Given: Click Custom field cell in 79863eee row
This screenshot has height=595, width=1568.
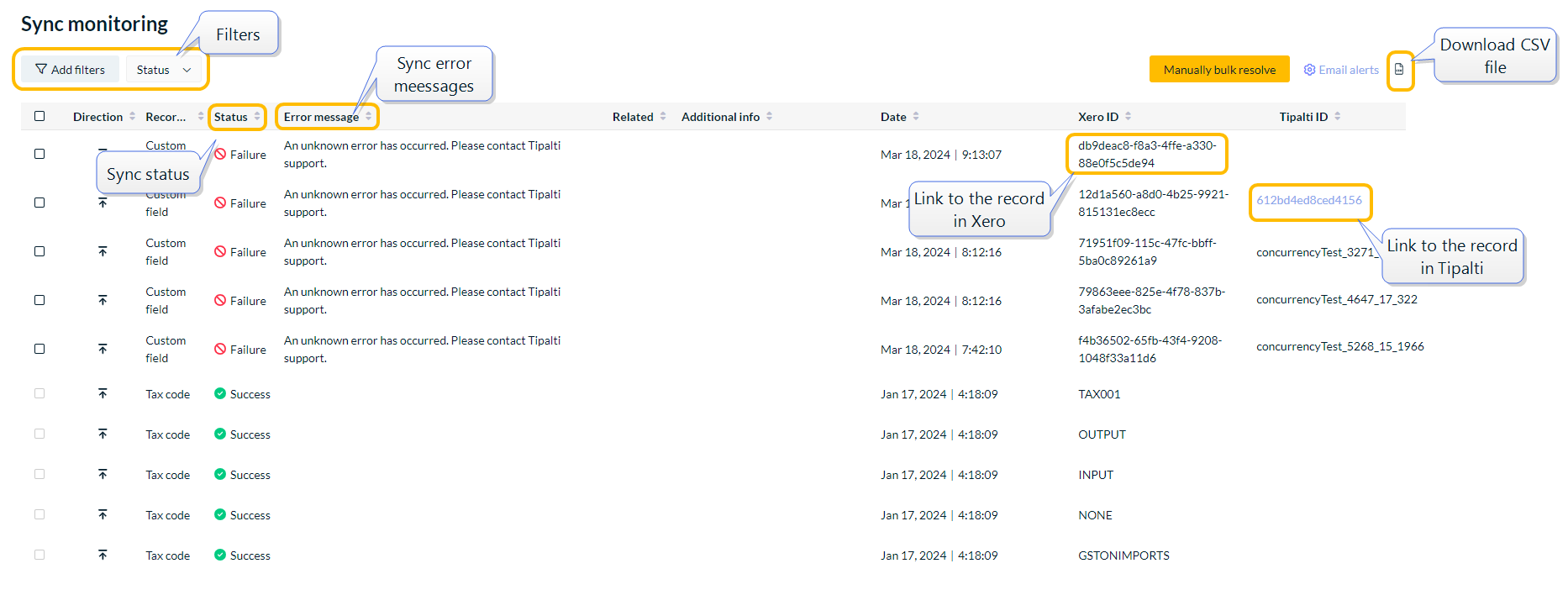Looking at the screenshot, I should click(x=166, y=300).
